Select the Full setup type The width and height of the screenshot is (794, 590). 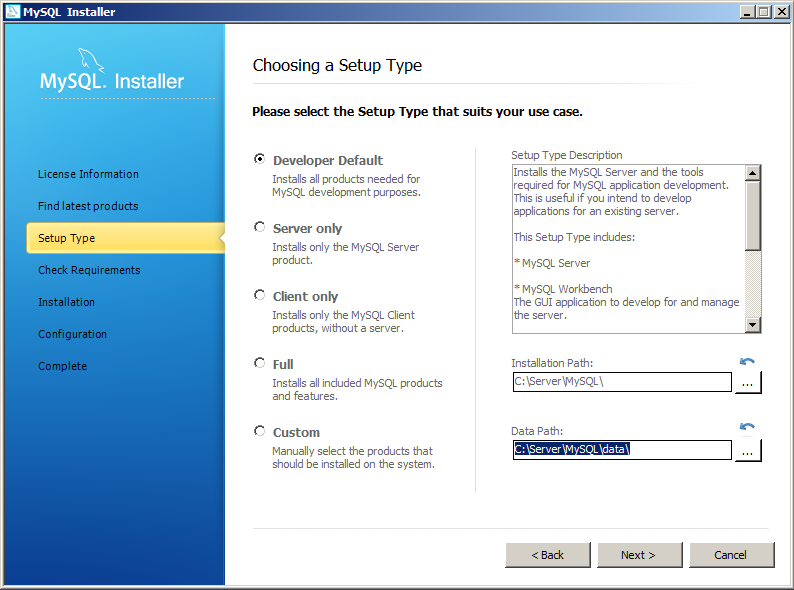click(x=259, y=363)
